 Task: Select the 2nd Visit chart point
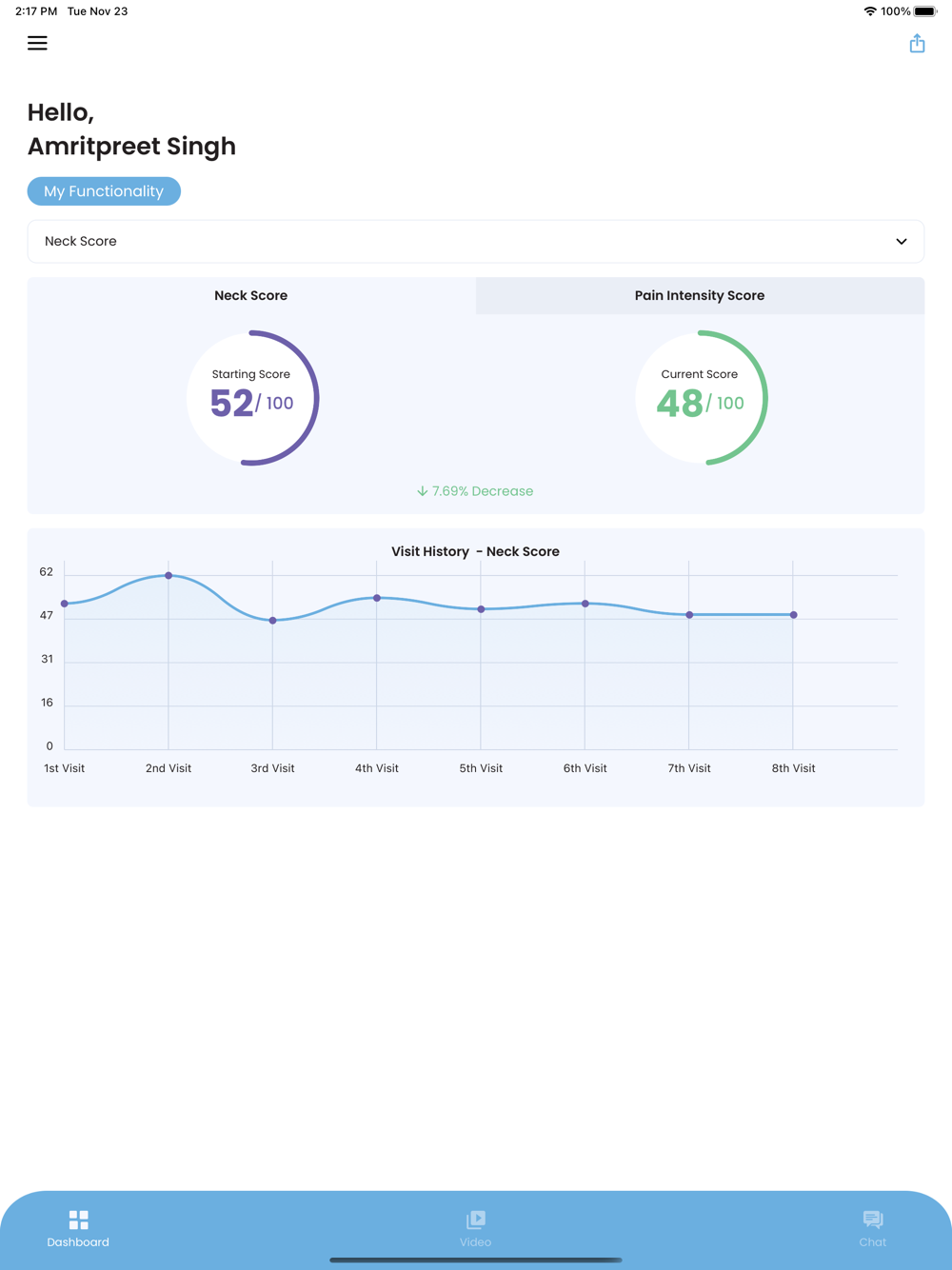coord(169,575)
